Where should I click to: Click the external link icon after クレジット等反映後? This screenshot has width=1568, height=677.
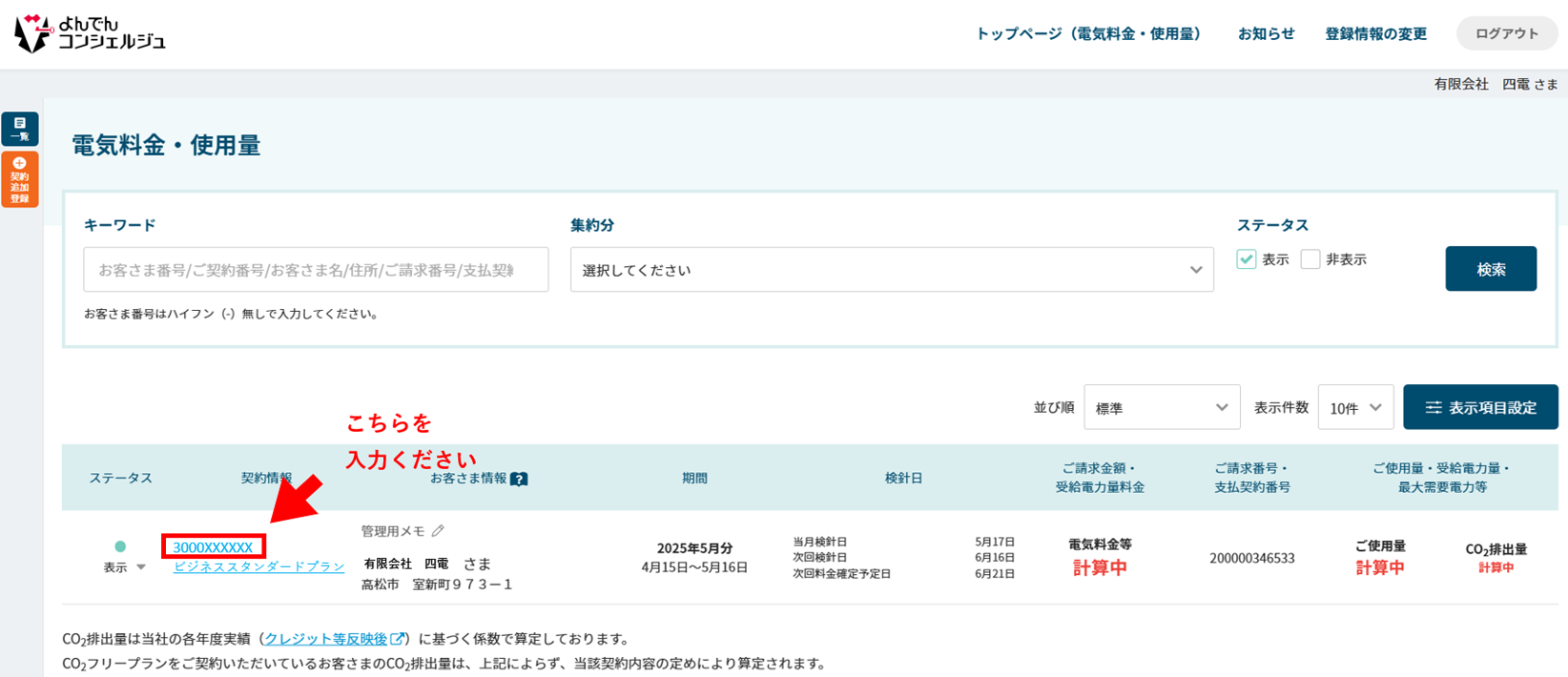[398, 639]
